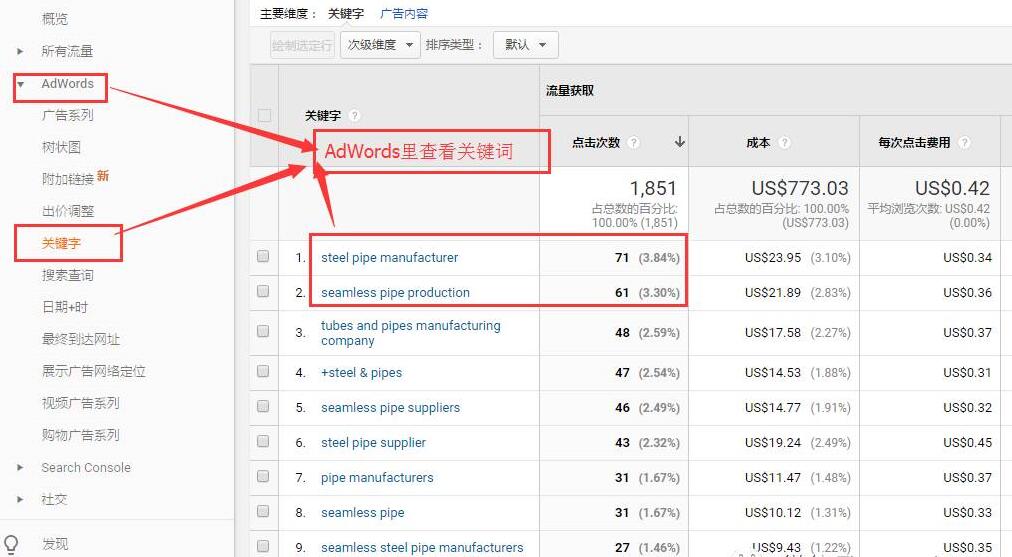Open the seamless pipe production keyword link
This screenshot has width=1012, height=557.
click(x=395, y=292)
